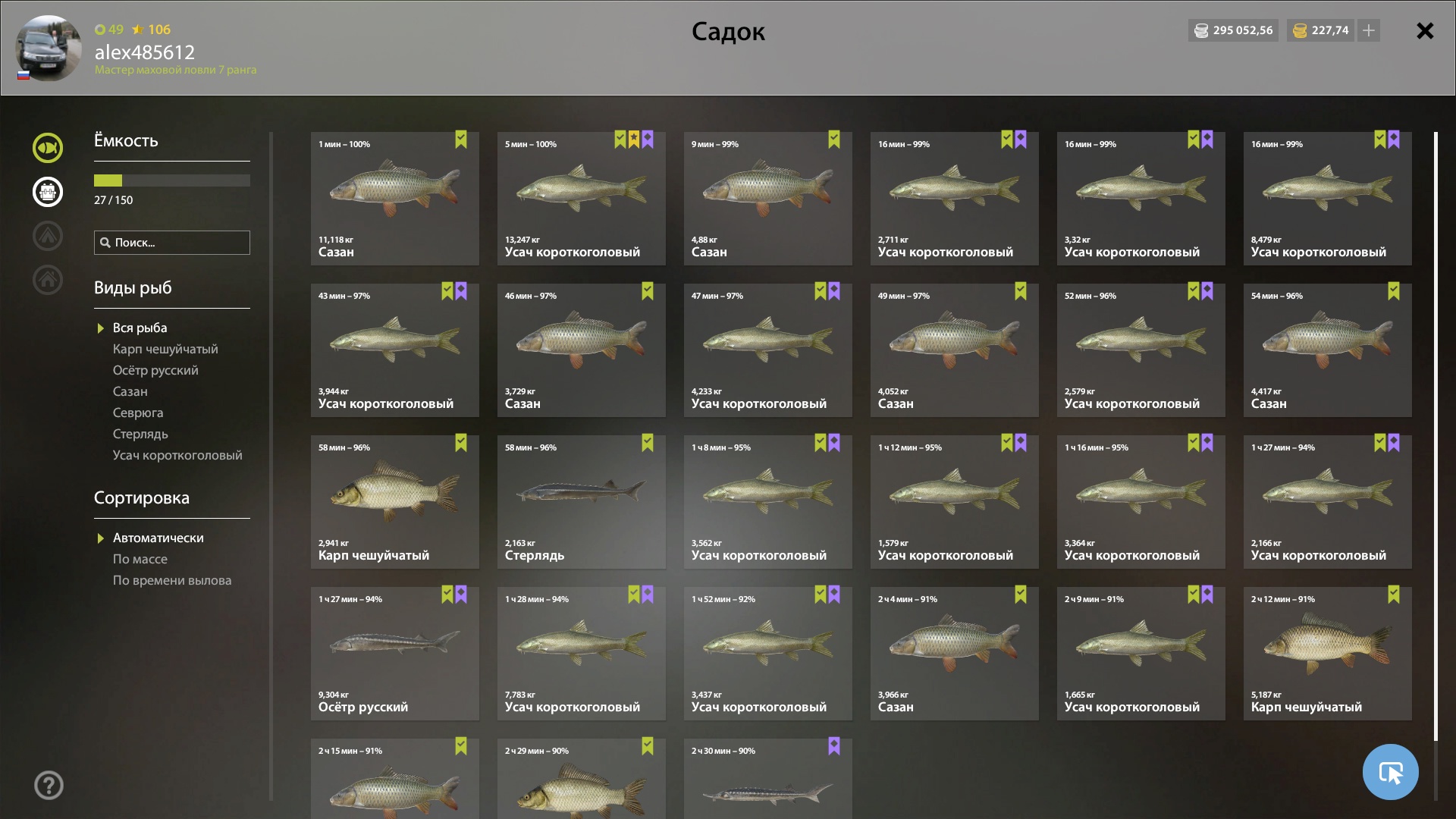Filter list to Усач короткоголовый
Screen dimensions: 1456x819
click(177, 455)
